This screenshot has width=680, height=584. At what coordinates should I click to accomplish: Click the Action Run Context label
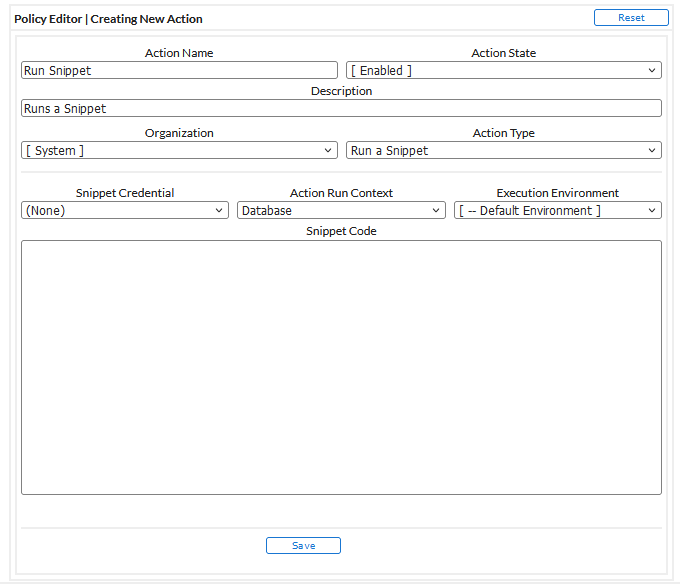(341, 193)
